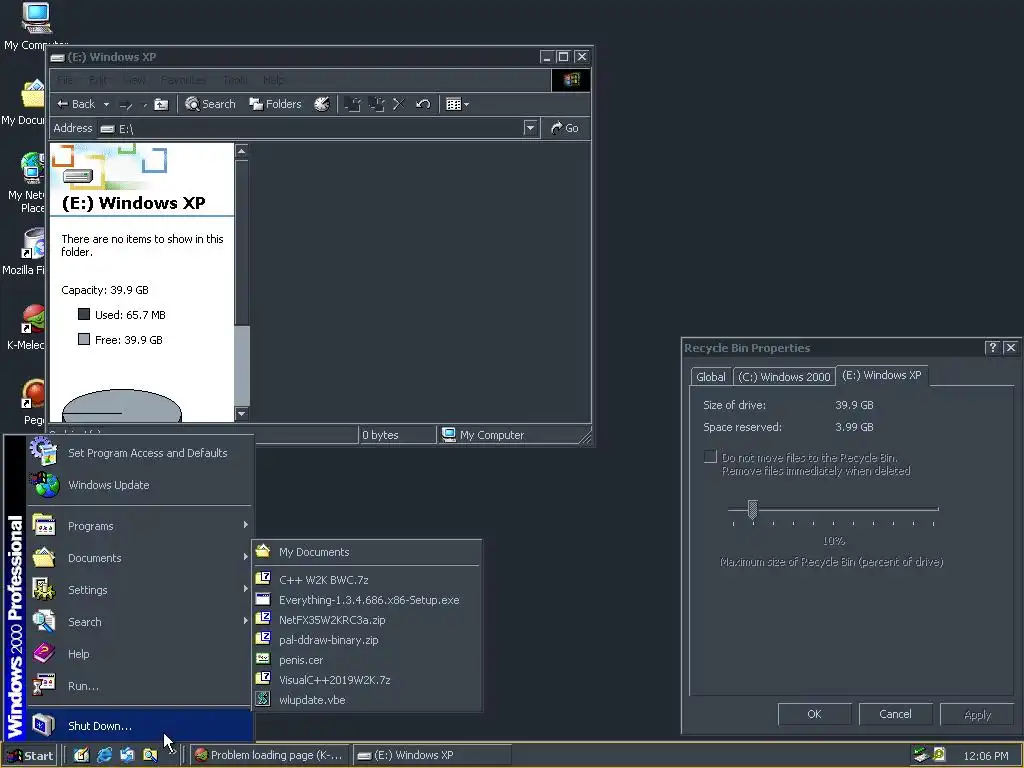1024x768 pixels.
Task: Click the Undo toolbar icon
Action: (x=423, y=104)
